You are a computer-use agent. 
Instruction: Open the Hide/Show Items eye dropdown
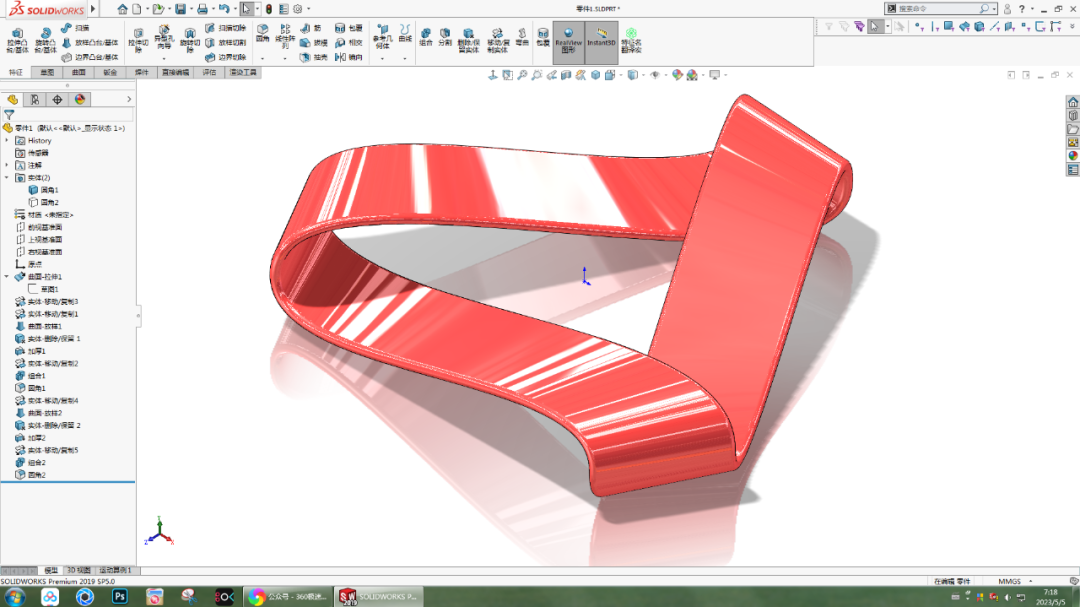[655, 75]
